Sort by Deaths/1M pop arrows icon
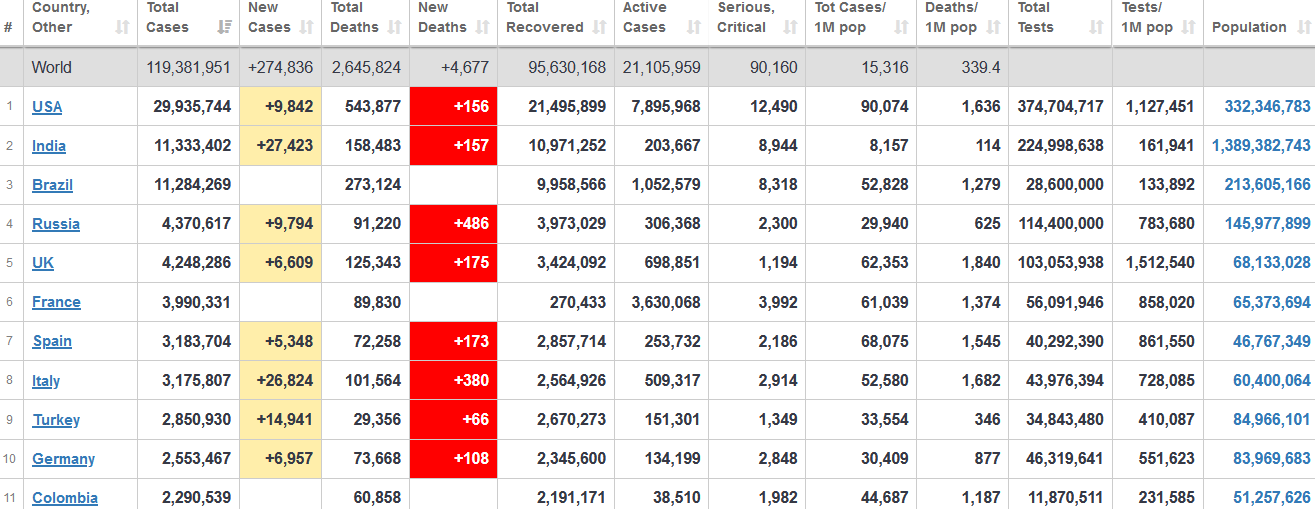The height and width of the screenshot is (509, 1315). (x=993, y=27)
